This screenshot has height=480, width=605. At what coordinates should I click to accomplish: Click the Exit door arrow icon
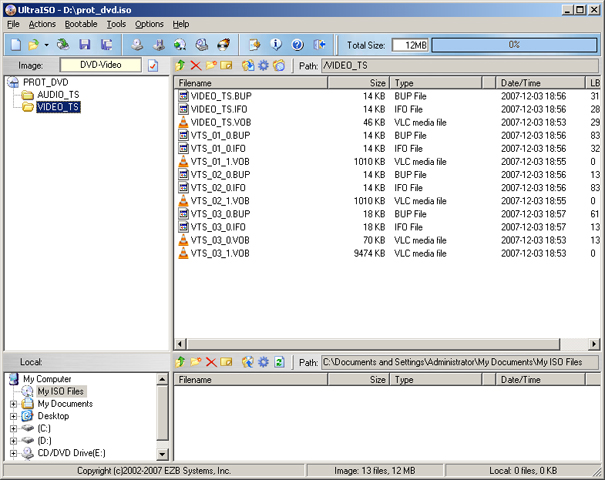319,45
